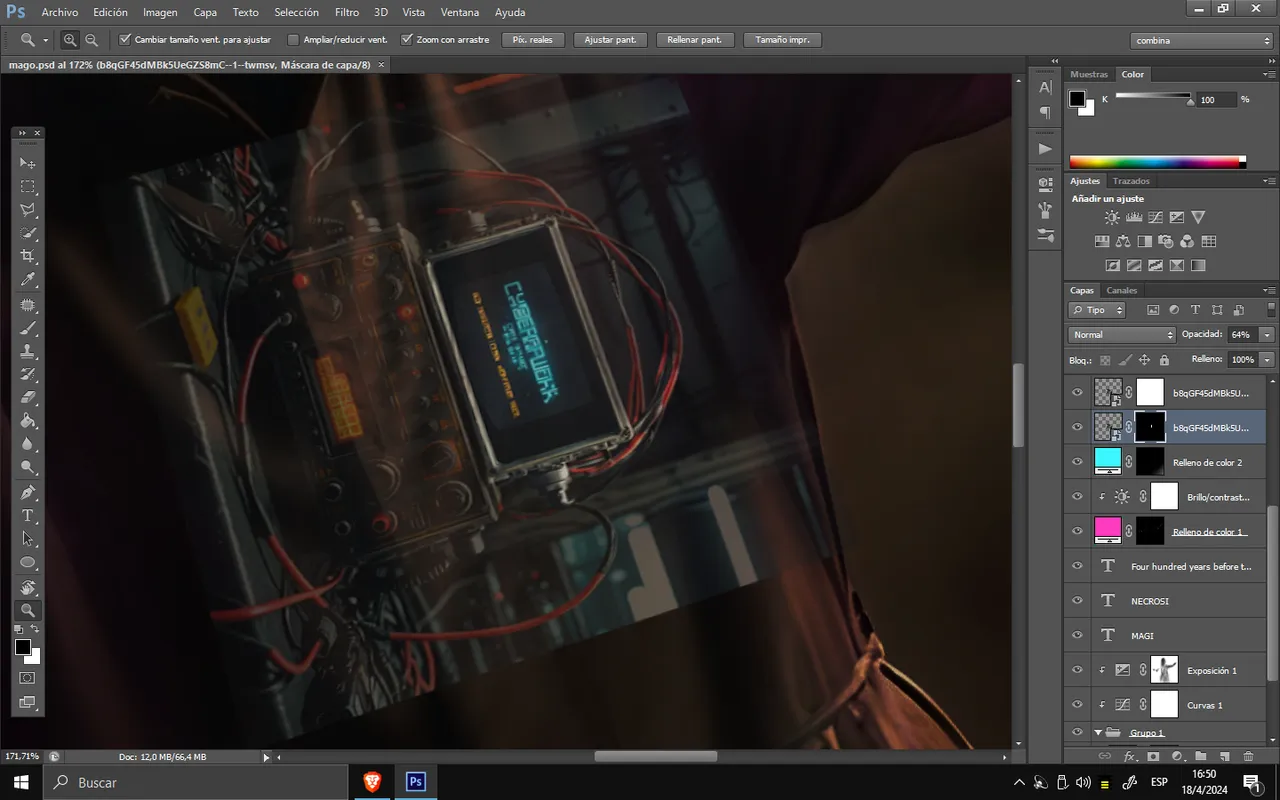Click the Zoom In magnifier in options bar
1280x800 pixels.
coord(70,40)
